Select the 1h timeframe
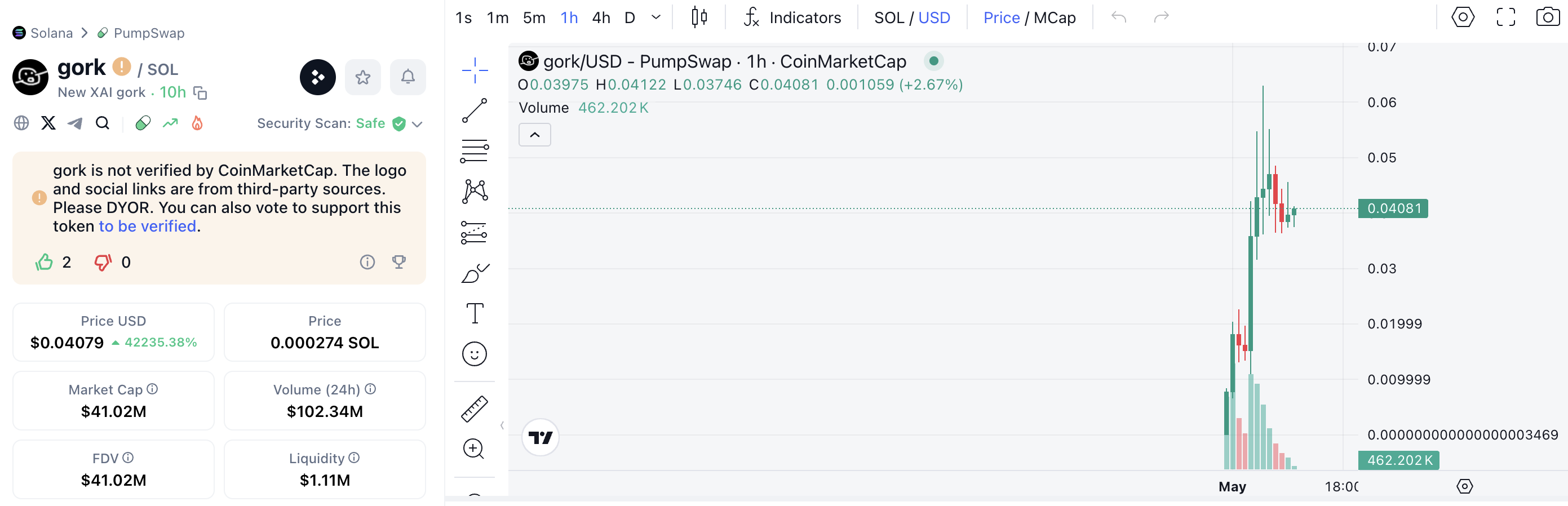Viewport: 1568px width, 506px height. (569, 17)
